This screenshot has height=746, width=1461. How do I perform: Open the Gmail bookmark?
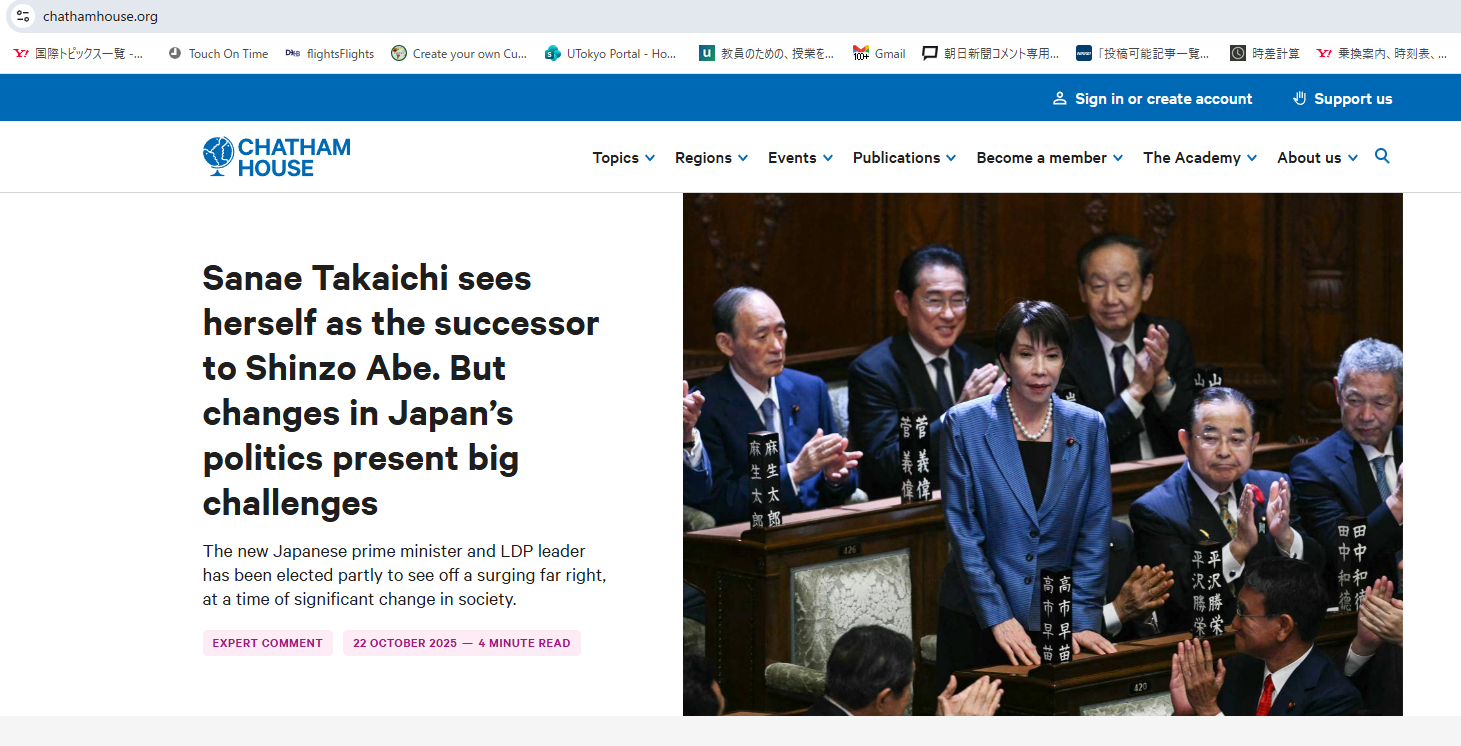click(879, 54)
